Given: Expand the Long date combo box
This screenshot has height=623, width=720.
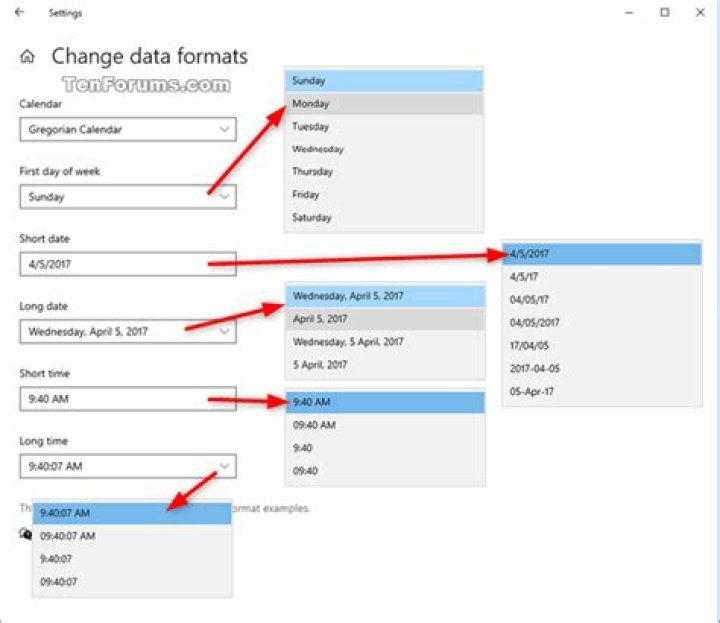Looking at the screenshot, I should 128,331.
